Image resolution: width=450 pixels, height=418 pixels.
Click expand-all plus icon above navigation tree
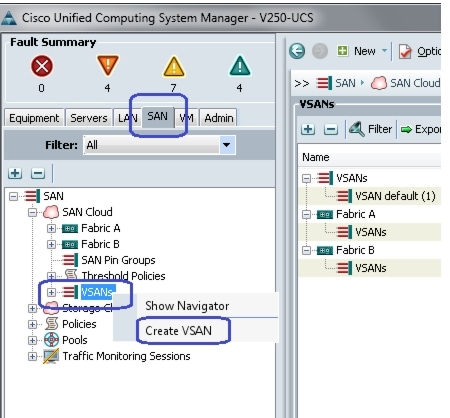pyautogui.click(x=15, y=173)
